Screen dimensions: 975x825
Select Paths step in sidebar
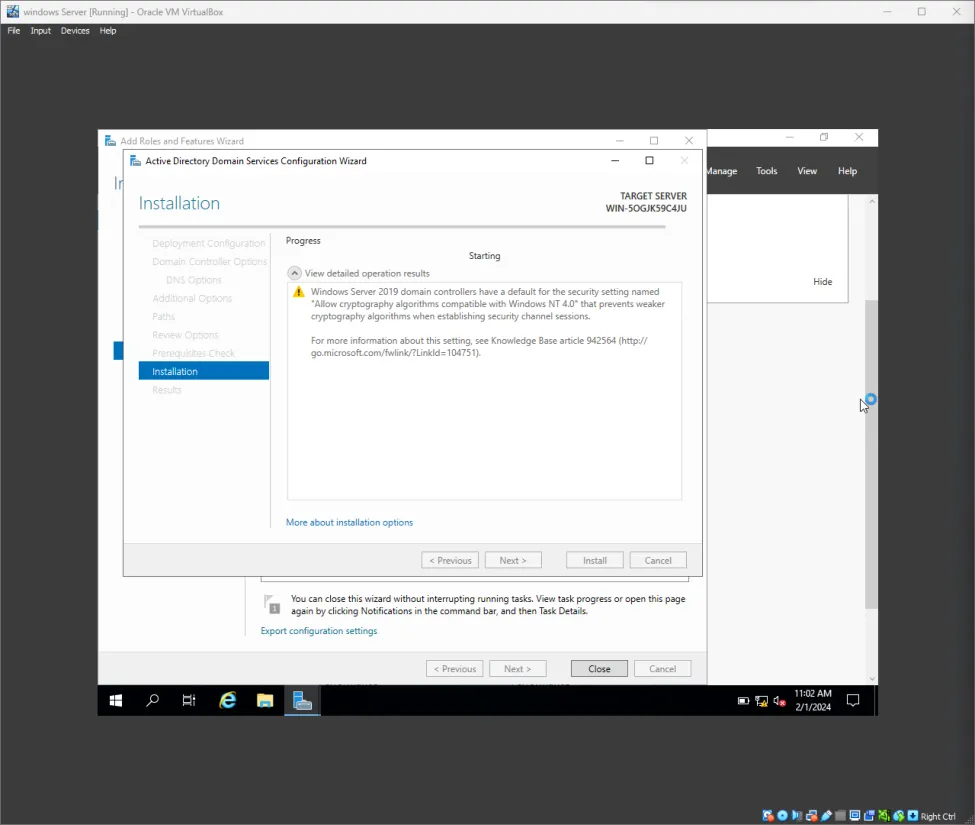pyautogui.click(x=164, y=316)
